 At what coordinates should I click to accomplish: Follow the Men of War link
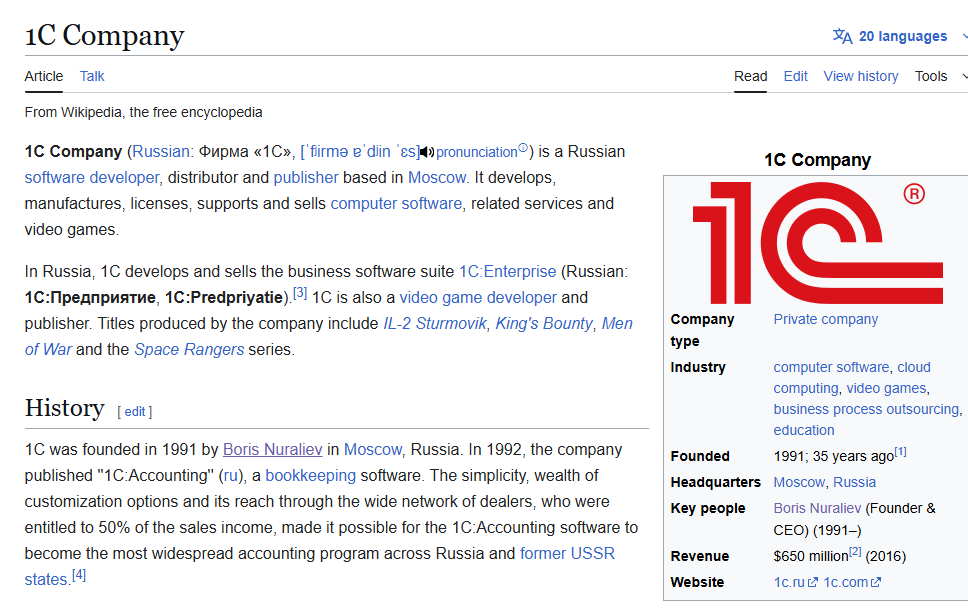pos(617,323)
